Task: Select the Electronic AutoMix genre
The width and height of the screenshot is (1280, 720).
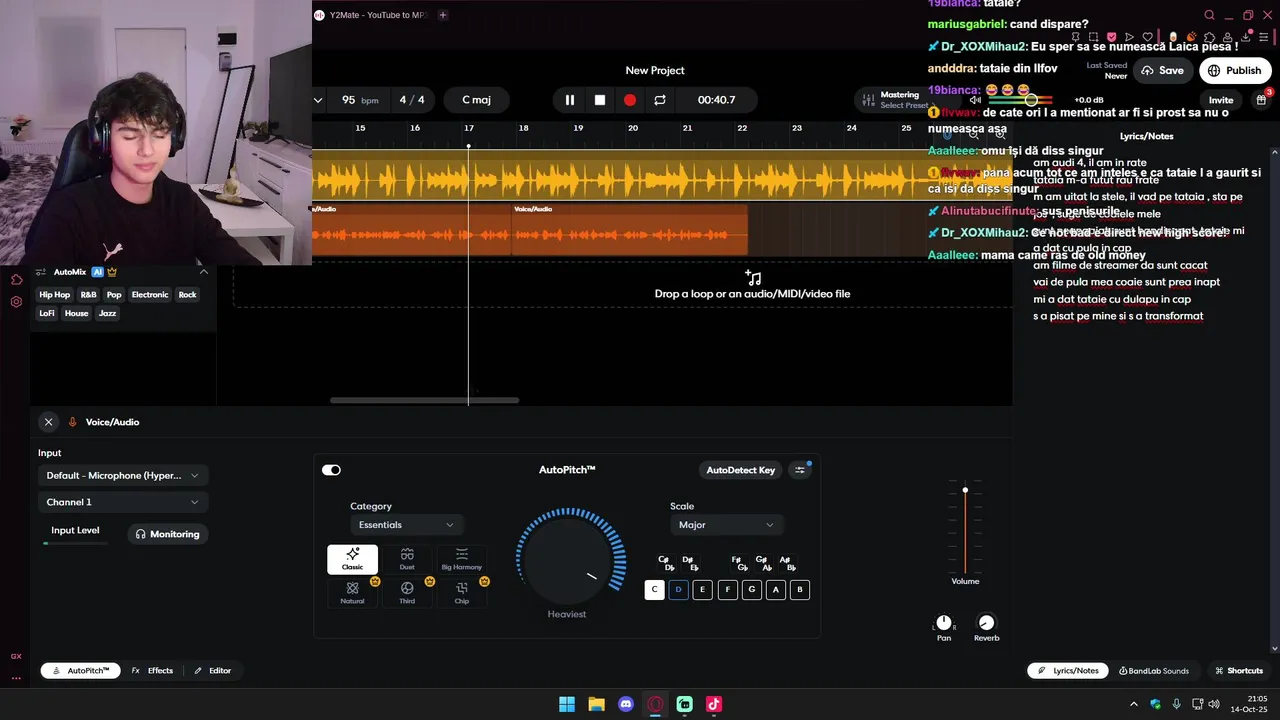Action: pyautogui.click(x=150, y=295)
